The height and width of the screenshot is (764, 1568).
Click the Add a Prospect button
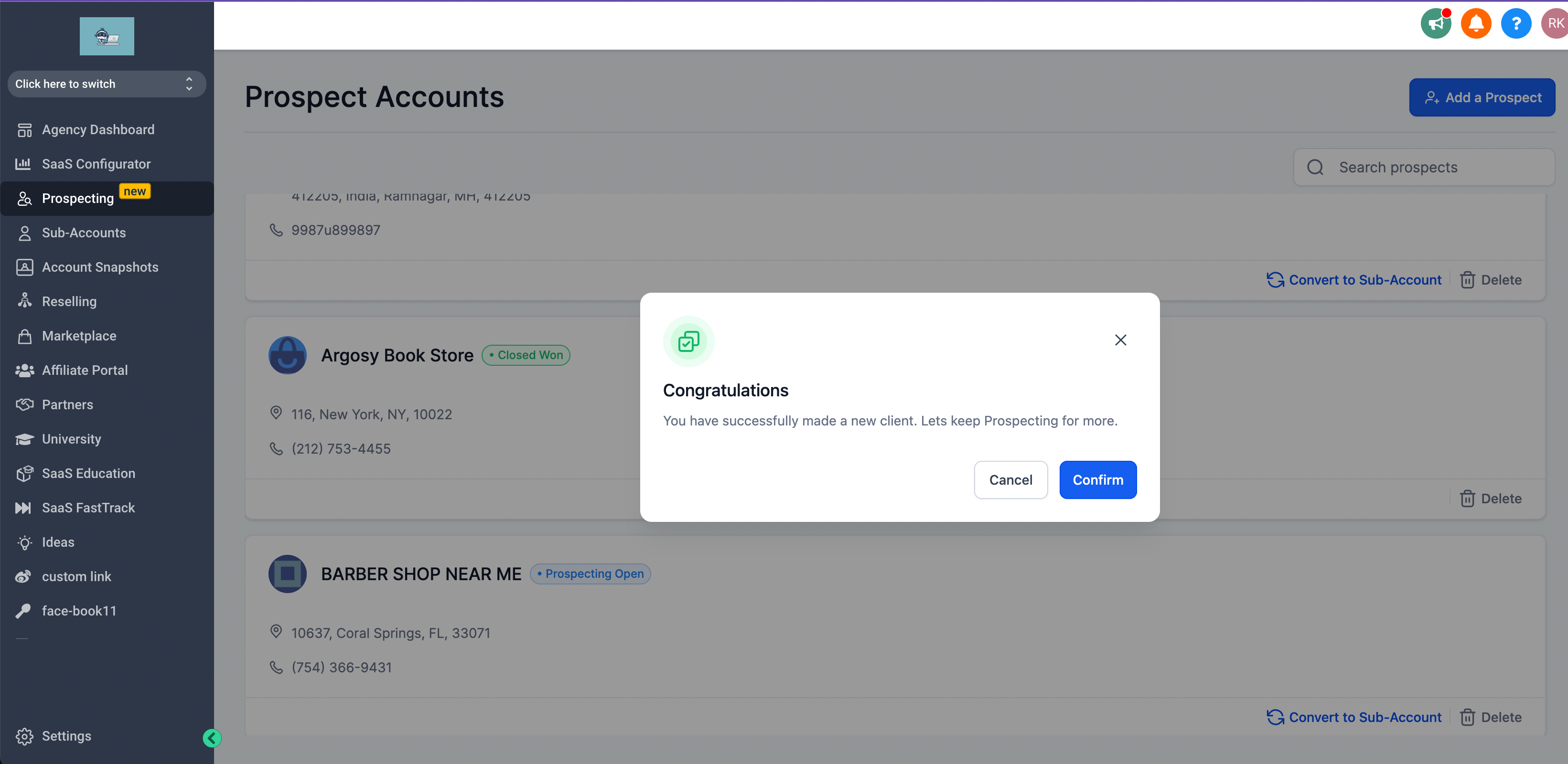pos(1482,97)
